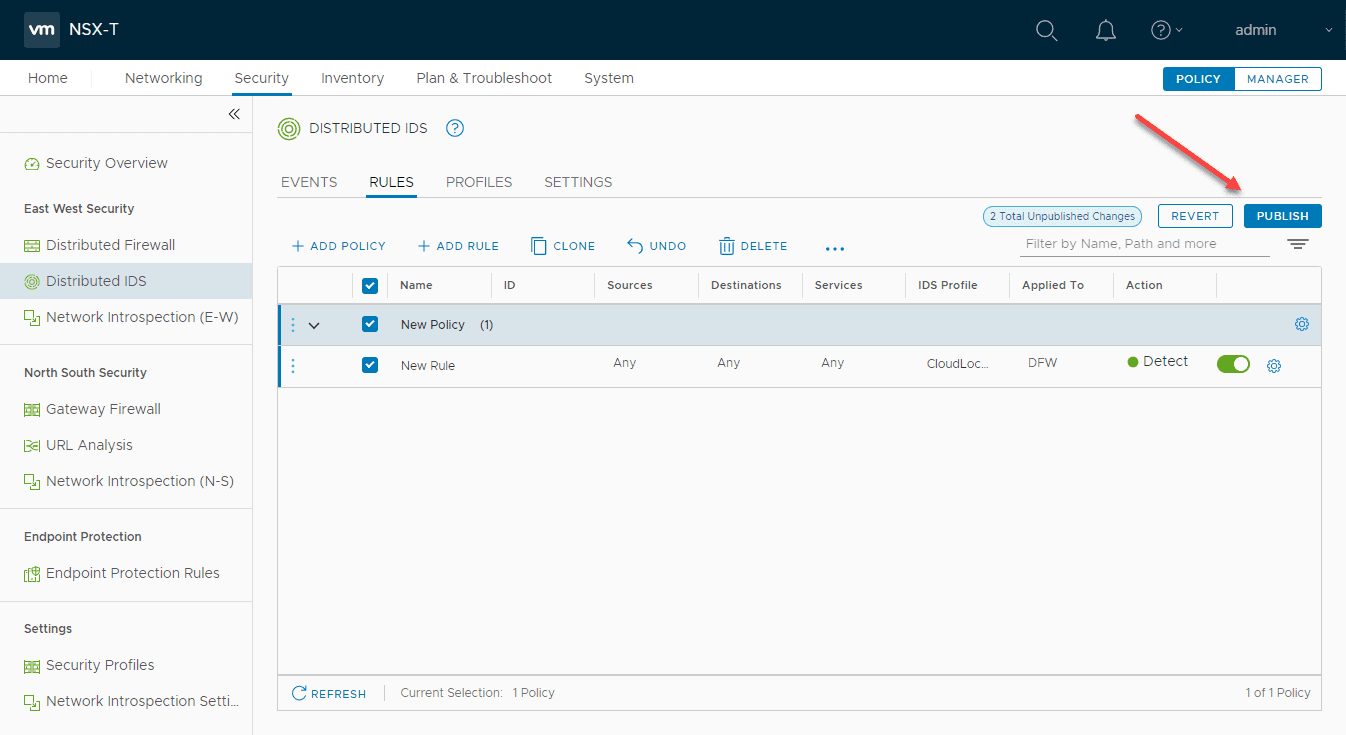Screen dimensions: 1346x735
Task: Open New Rule settings gear
Action: 1274,366
